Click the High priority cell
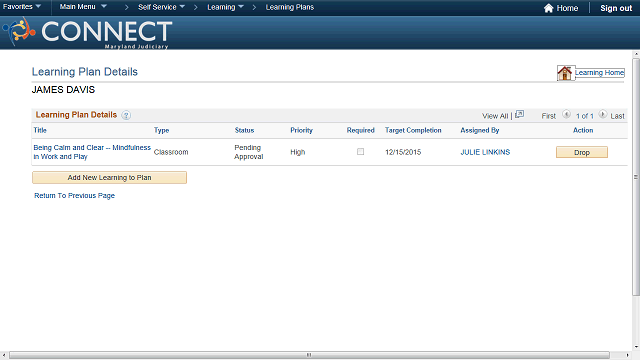Viewport: 640px width, 360px height. pyautogui.click(x=298, y=152)
